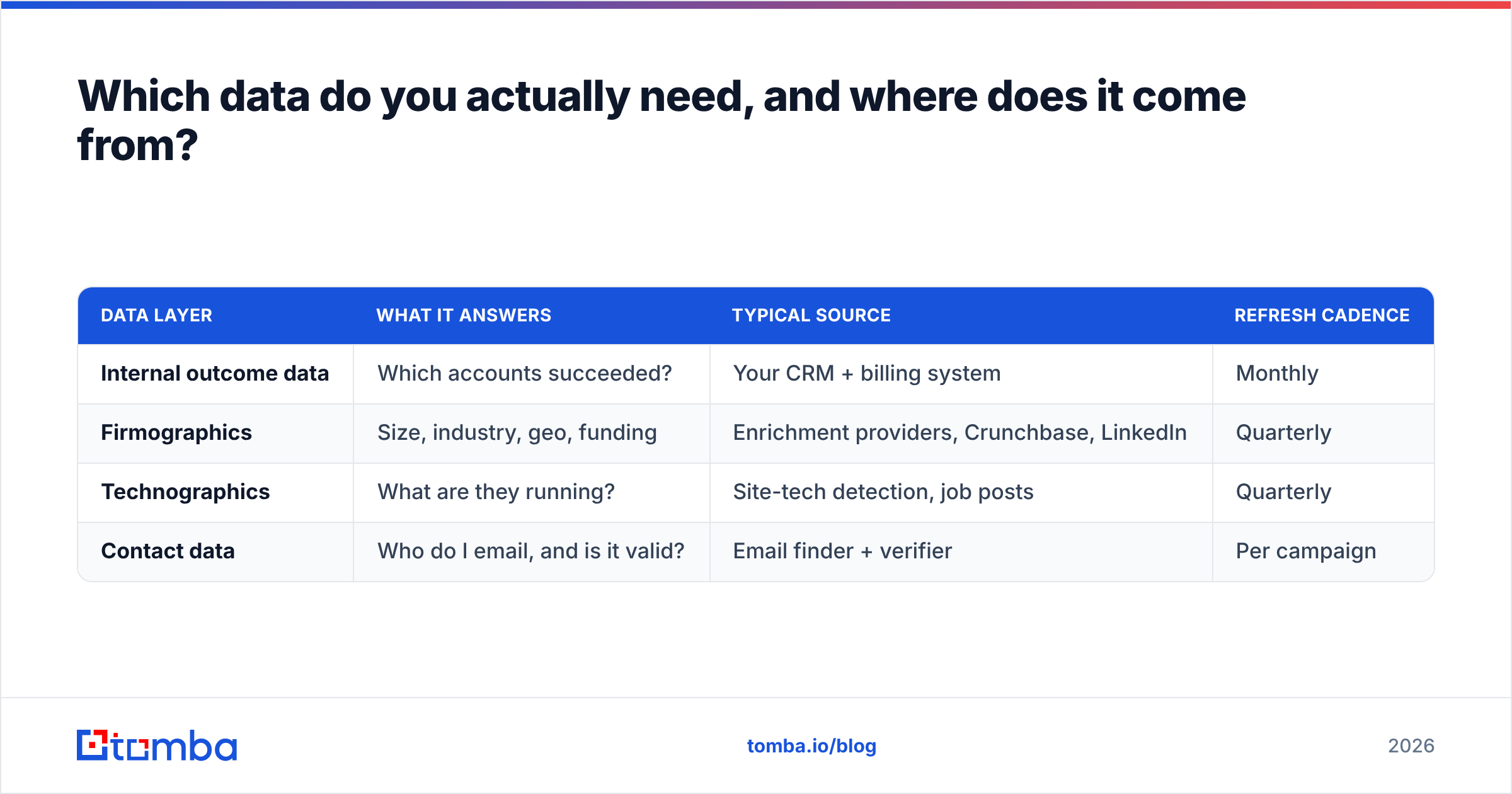
Task: Select the 'Contact data' row label
Action: tap(168, 551)
